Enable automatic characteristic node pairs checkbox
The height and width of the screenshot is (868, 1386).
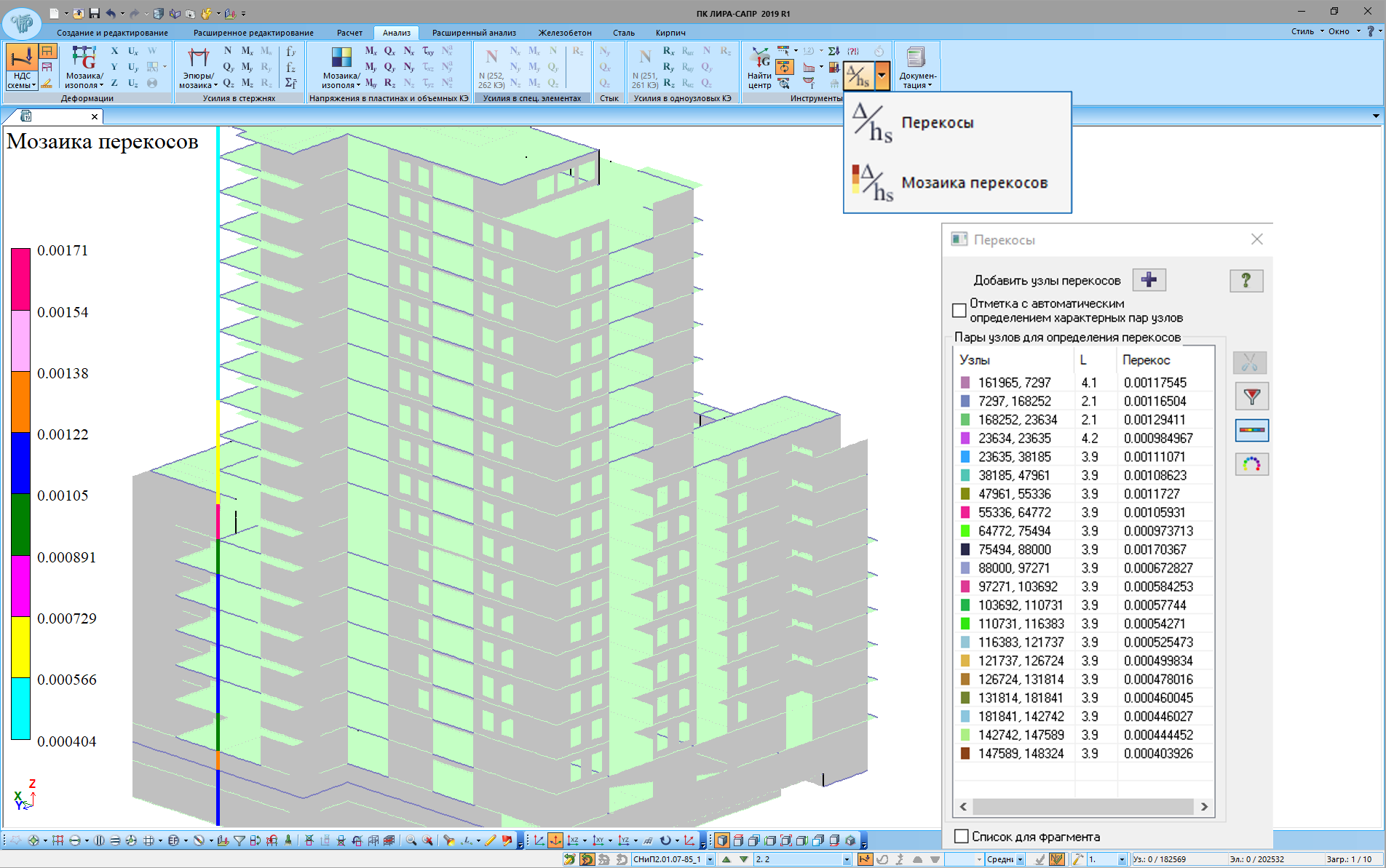pyautogui.click(x=959, y=311)
